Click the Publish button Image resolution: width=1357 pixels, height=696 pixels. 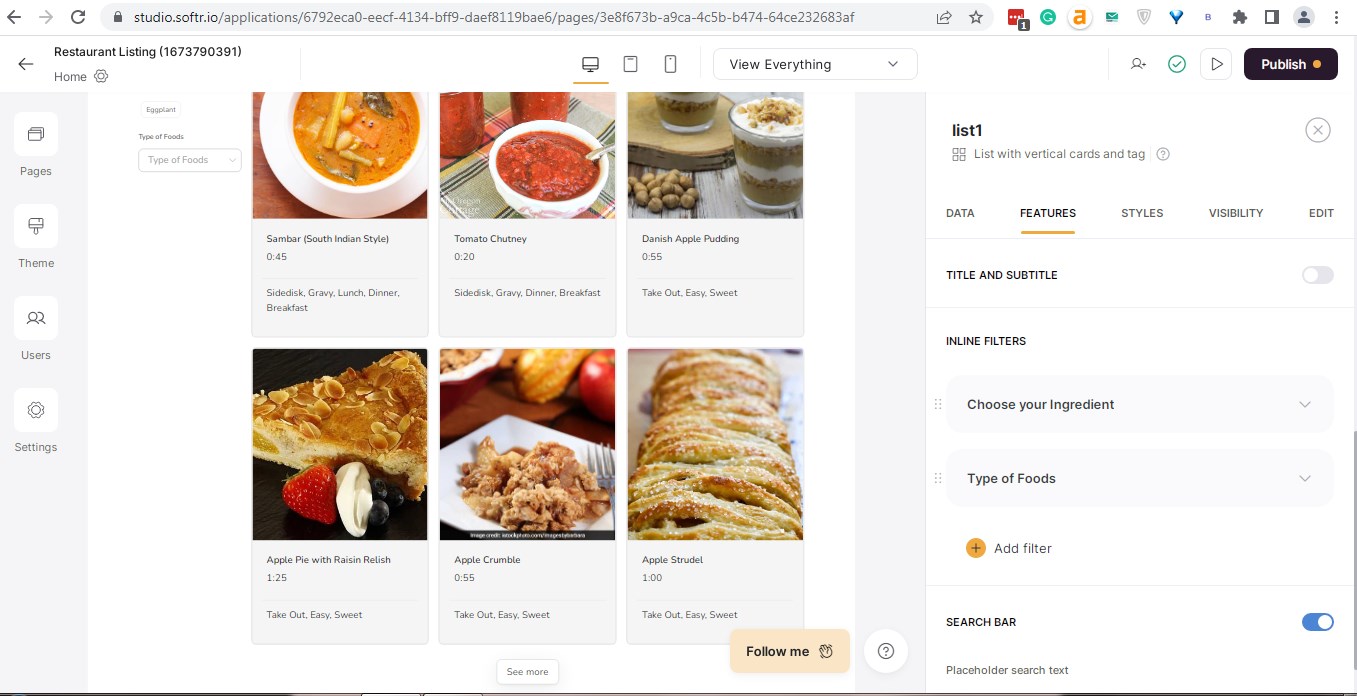coord(1290,64)
